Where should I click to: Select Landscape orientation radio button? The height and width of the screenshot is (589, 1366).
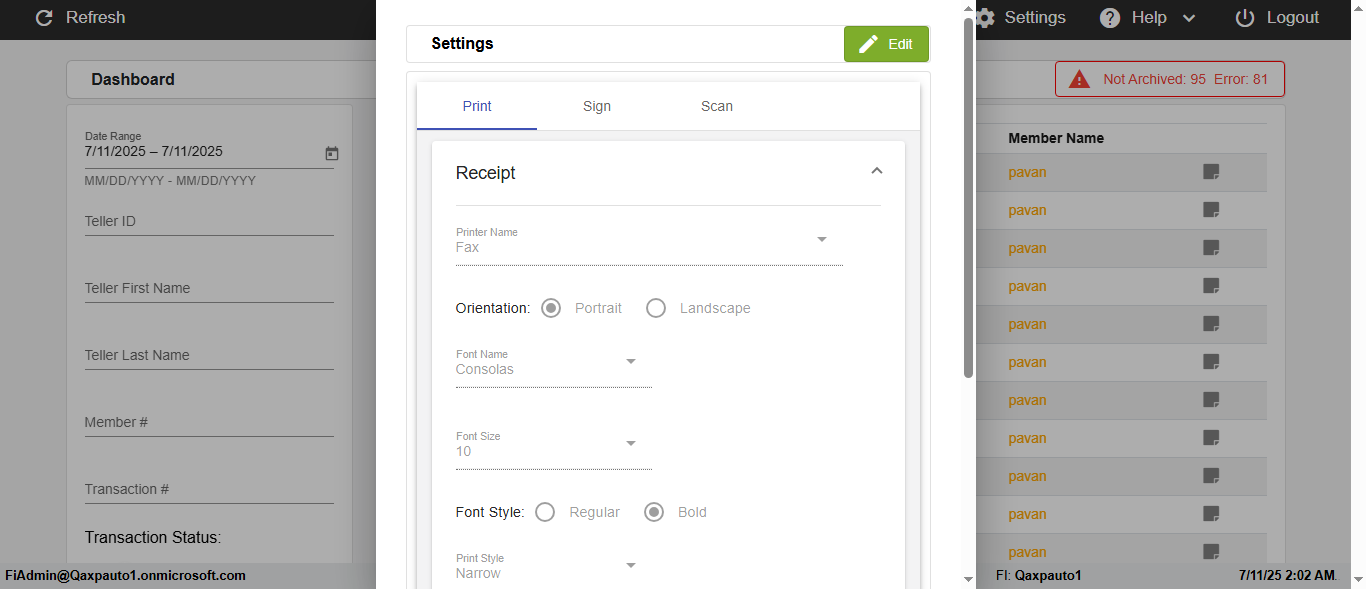(656, 308)
